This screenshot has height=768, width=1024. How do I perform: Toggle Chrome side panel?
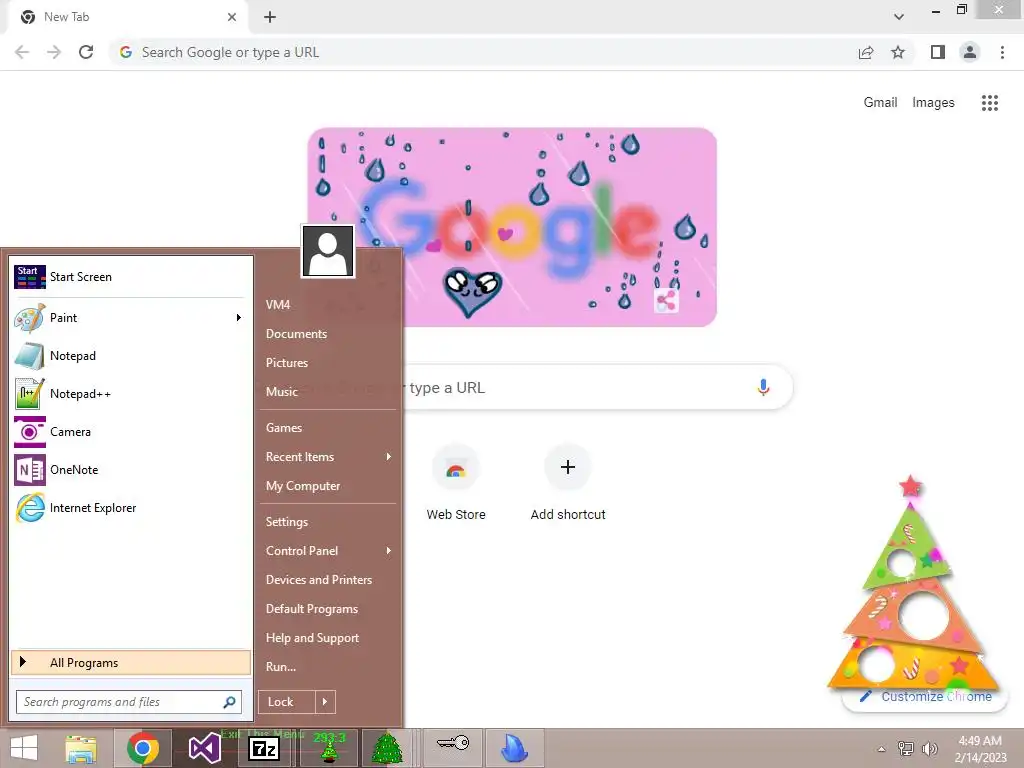click(938, 52)
